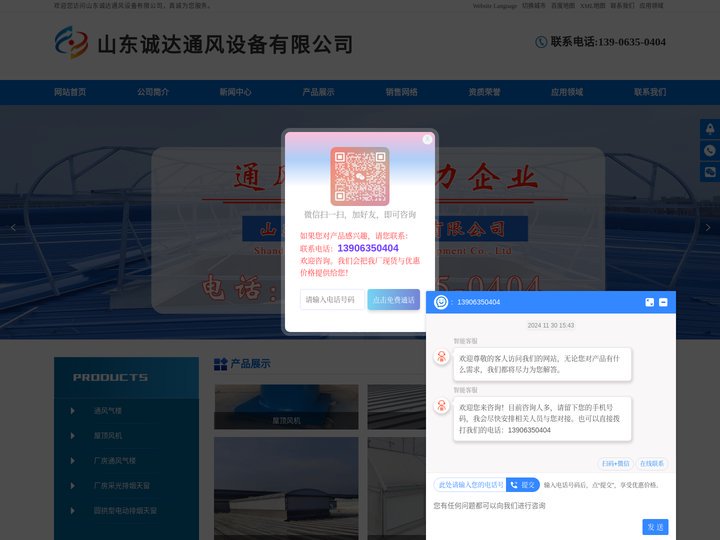Open 屋顶风机 sidebar category link
This screenshot has width=720, height=540.
tap(108, 436)
